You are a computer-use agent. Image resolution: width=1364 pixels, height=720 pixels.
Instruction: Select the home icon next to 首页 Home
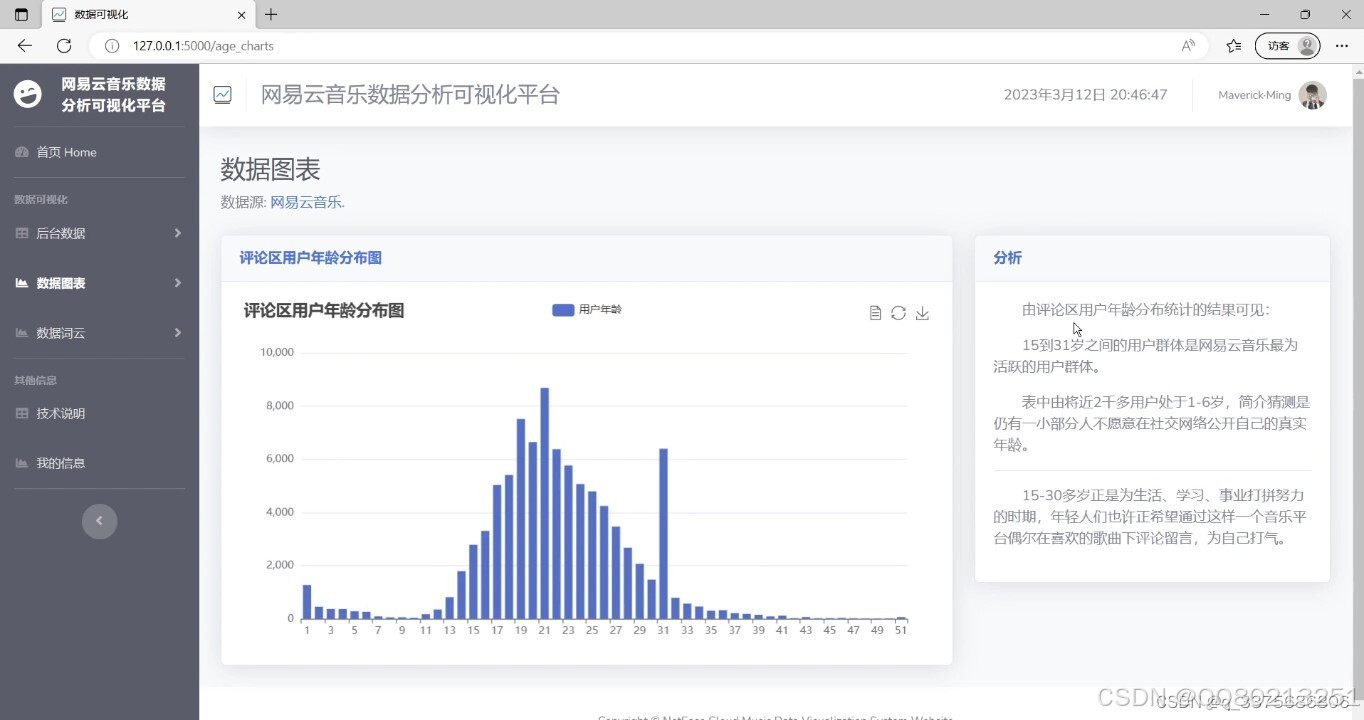[22, 152]
